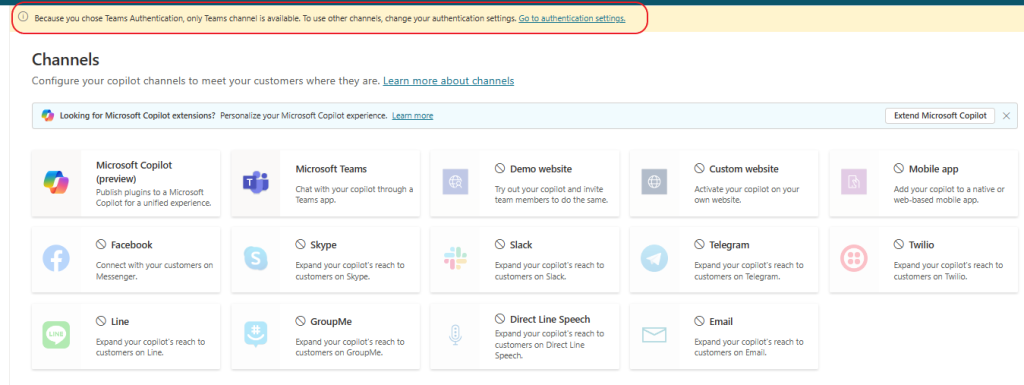Select the Custom website globe icon

coord(654,182)
